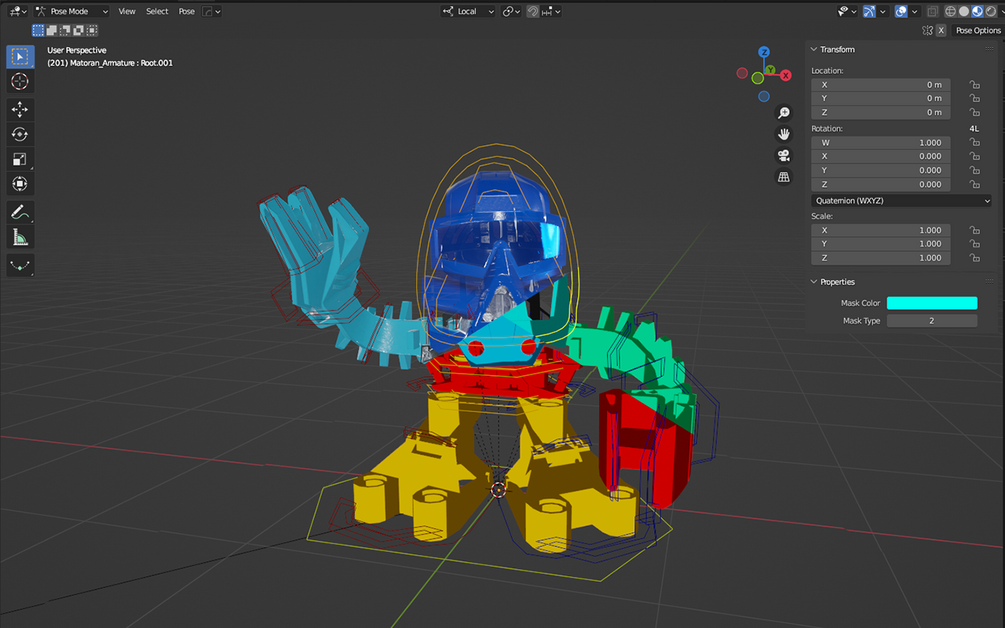Click the Mask Color cyan swatch

point(932,303)
